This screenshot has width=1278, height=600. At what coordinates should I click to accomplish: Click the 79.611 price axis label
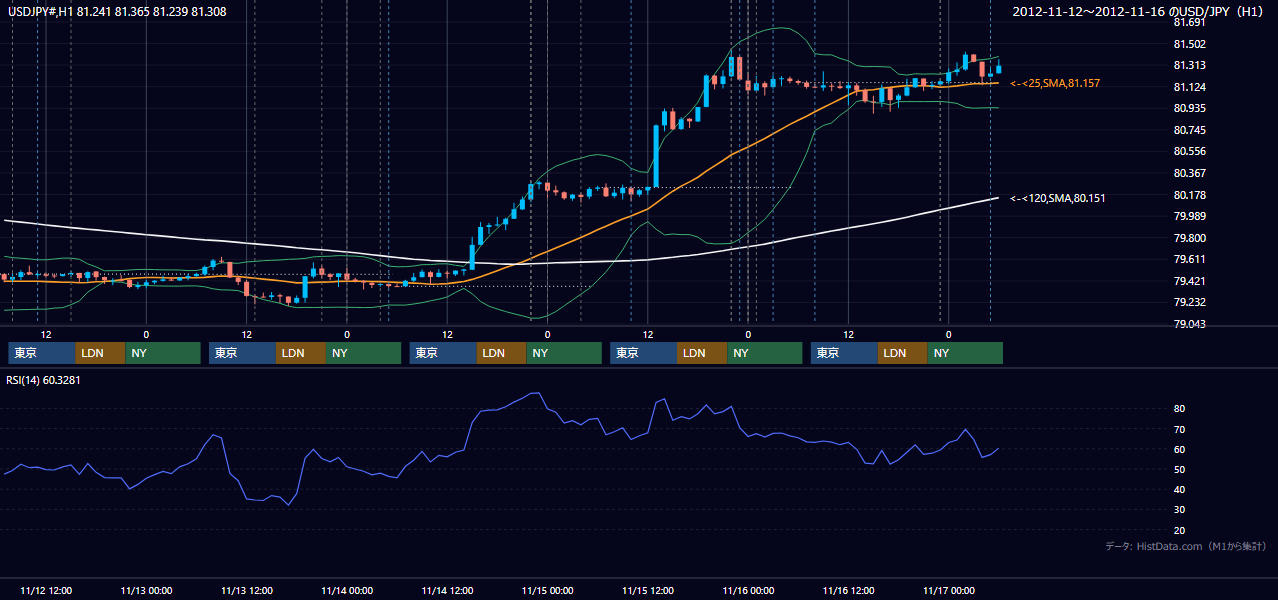click(1188, 259)
